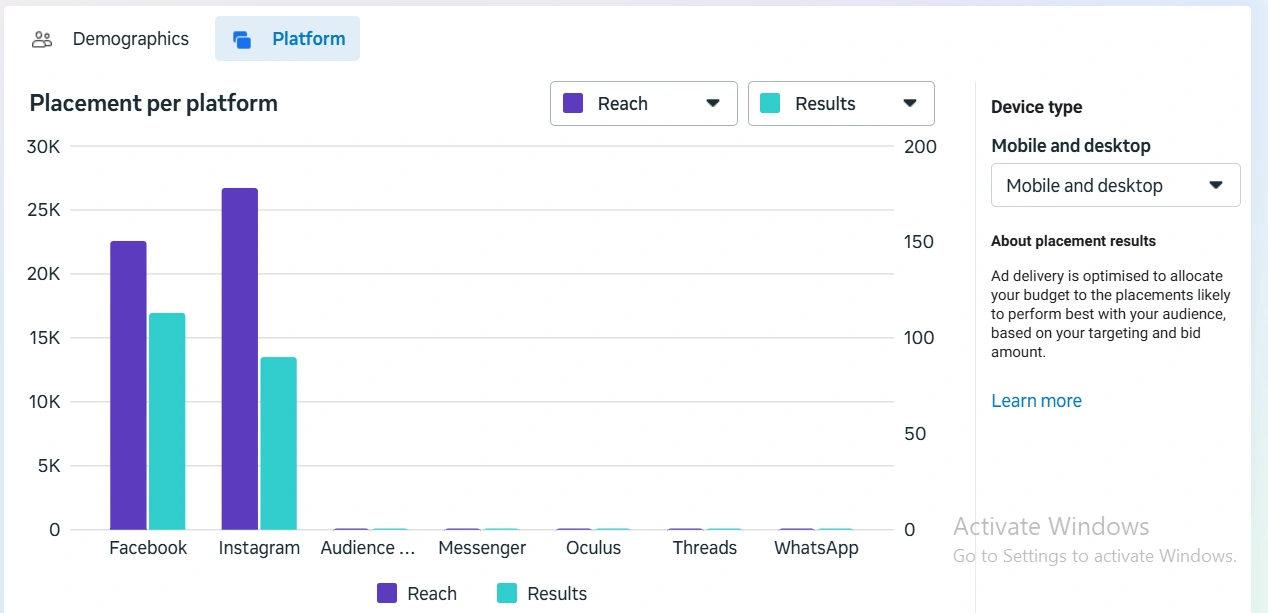Click the WhatsApp axis label
Viewport: 1268px width, 613px height.
coord(816,548)
